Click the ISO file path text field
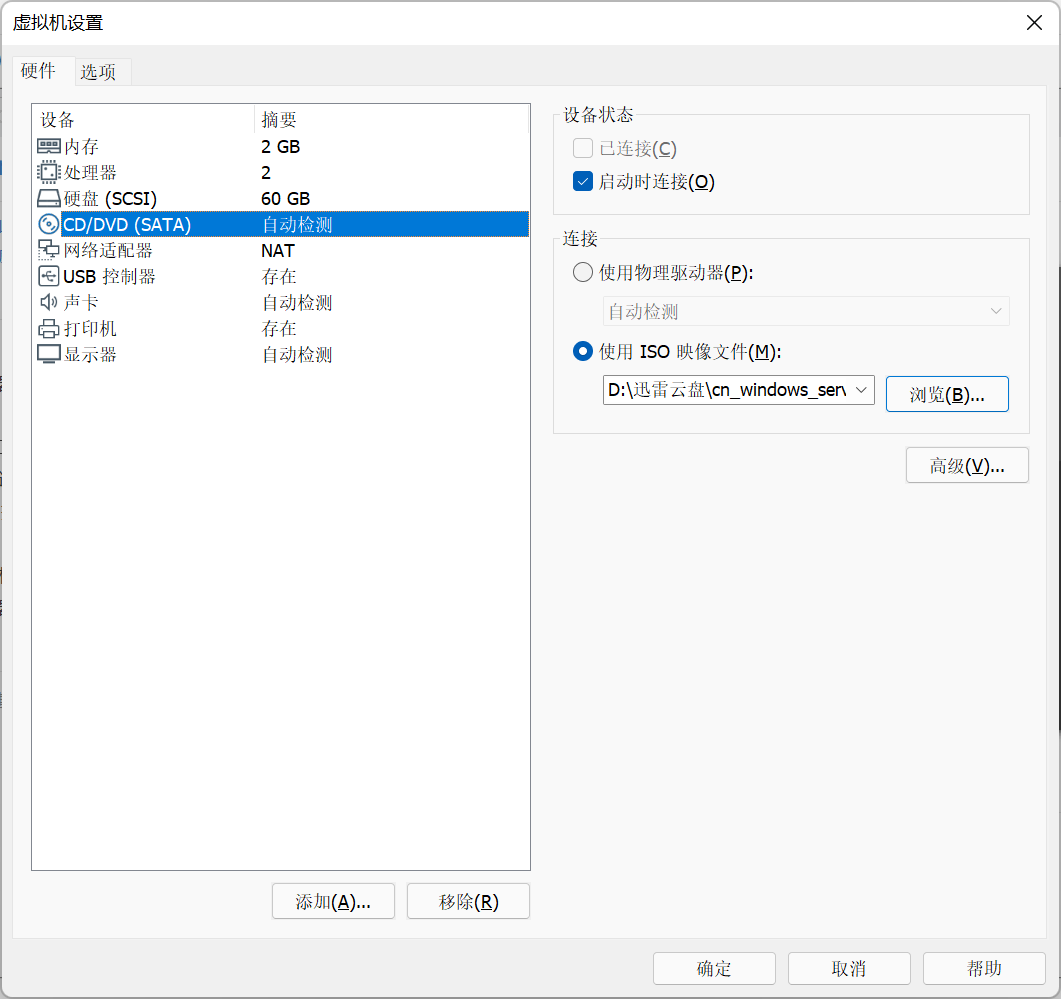The image size is (1061, 999). point(727,390)
